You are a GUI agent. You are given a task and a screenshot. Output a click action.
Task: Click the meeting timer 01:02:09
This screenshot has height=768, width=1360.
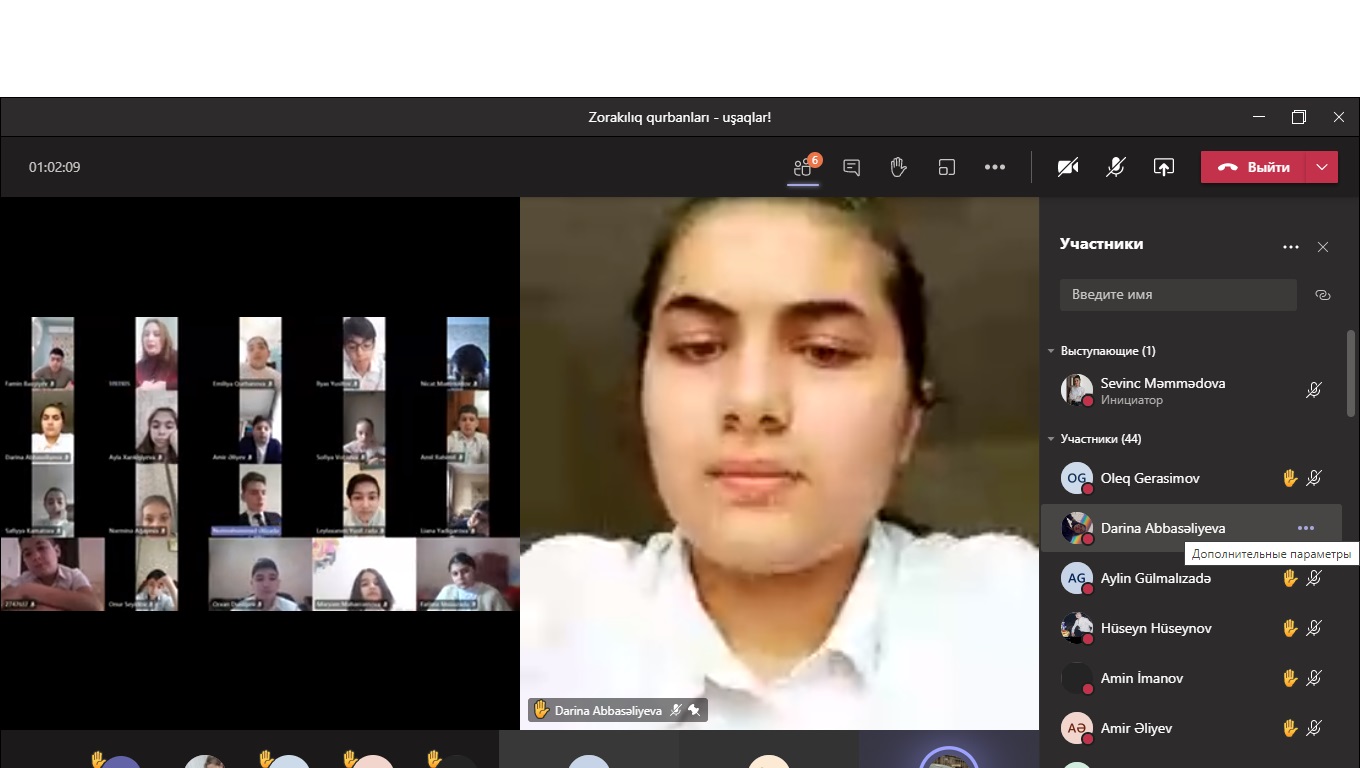[54, 167]
